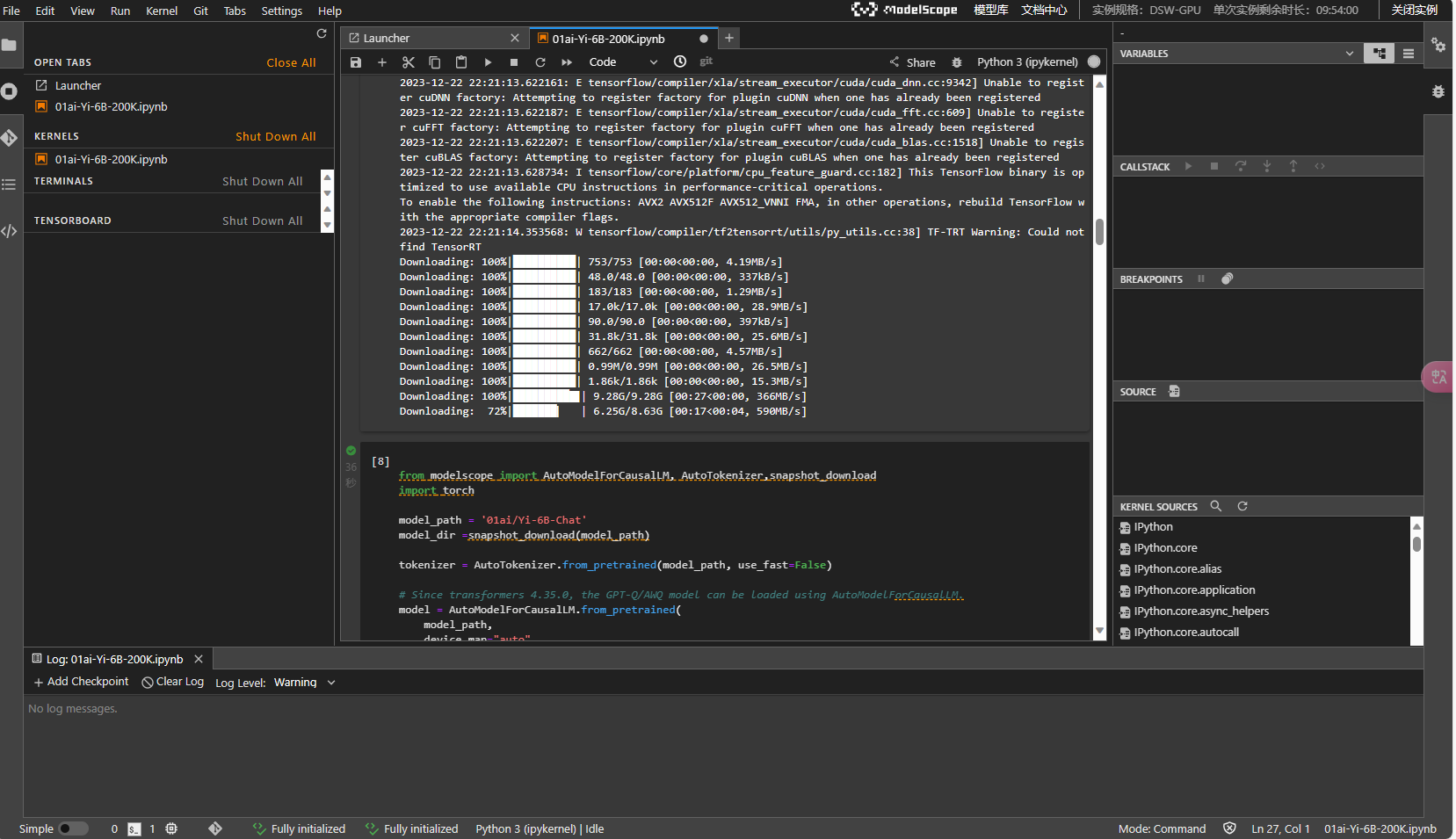The height and width of the screenshot is (839, 1456).
Task: Toggle pause on exceptions in Breakpoints
Action: tap(1201, 278)
